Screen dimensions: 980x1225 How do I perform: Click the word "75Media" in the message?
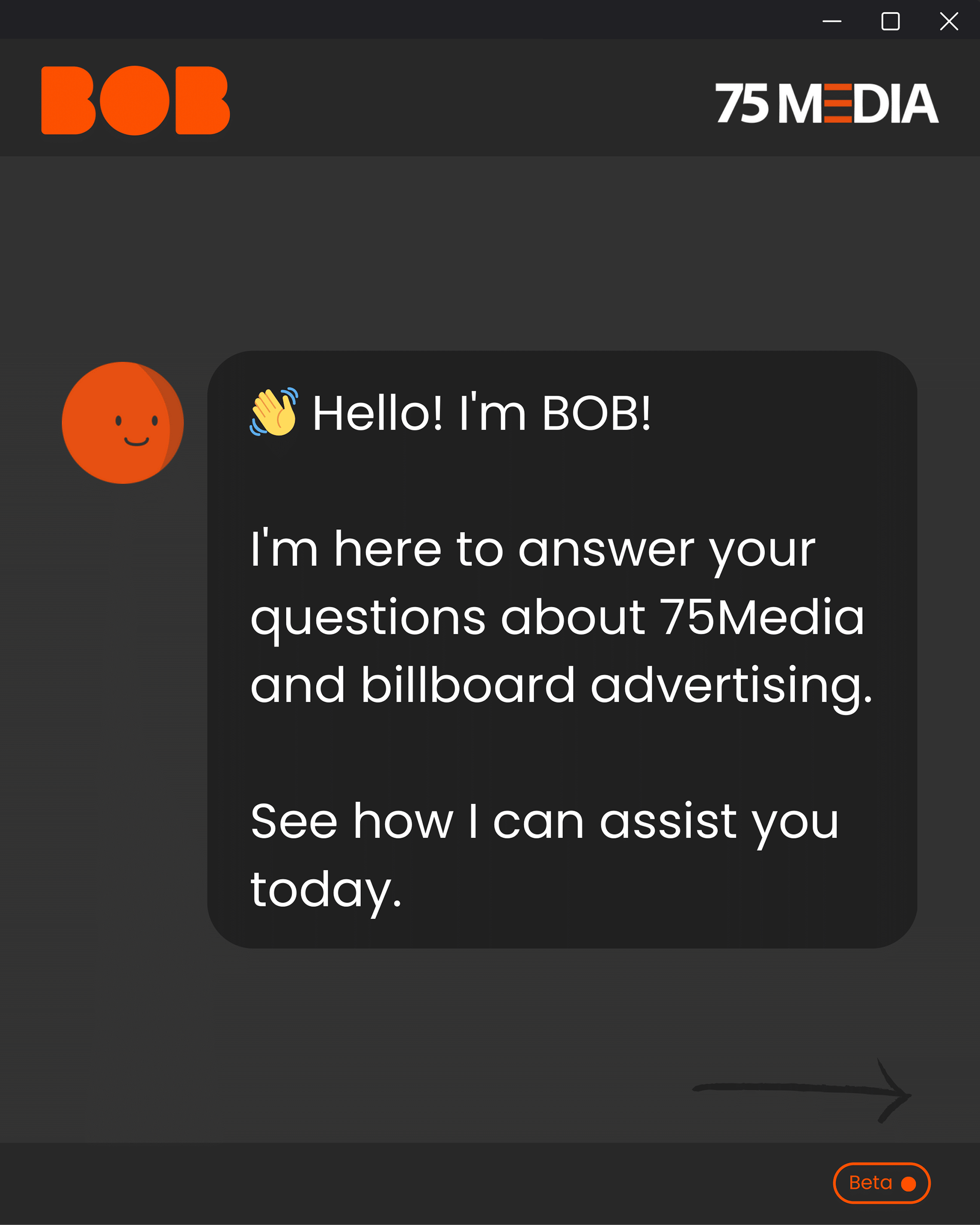[x=762, y=617]
